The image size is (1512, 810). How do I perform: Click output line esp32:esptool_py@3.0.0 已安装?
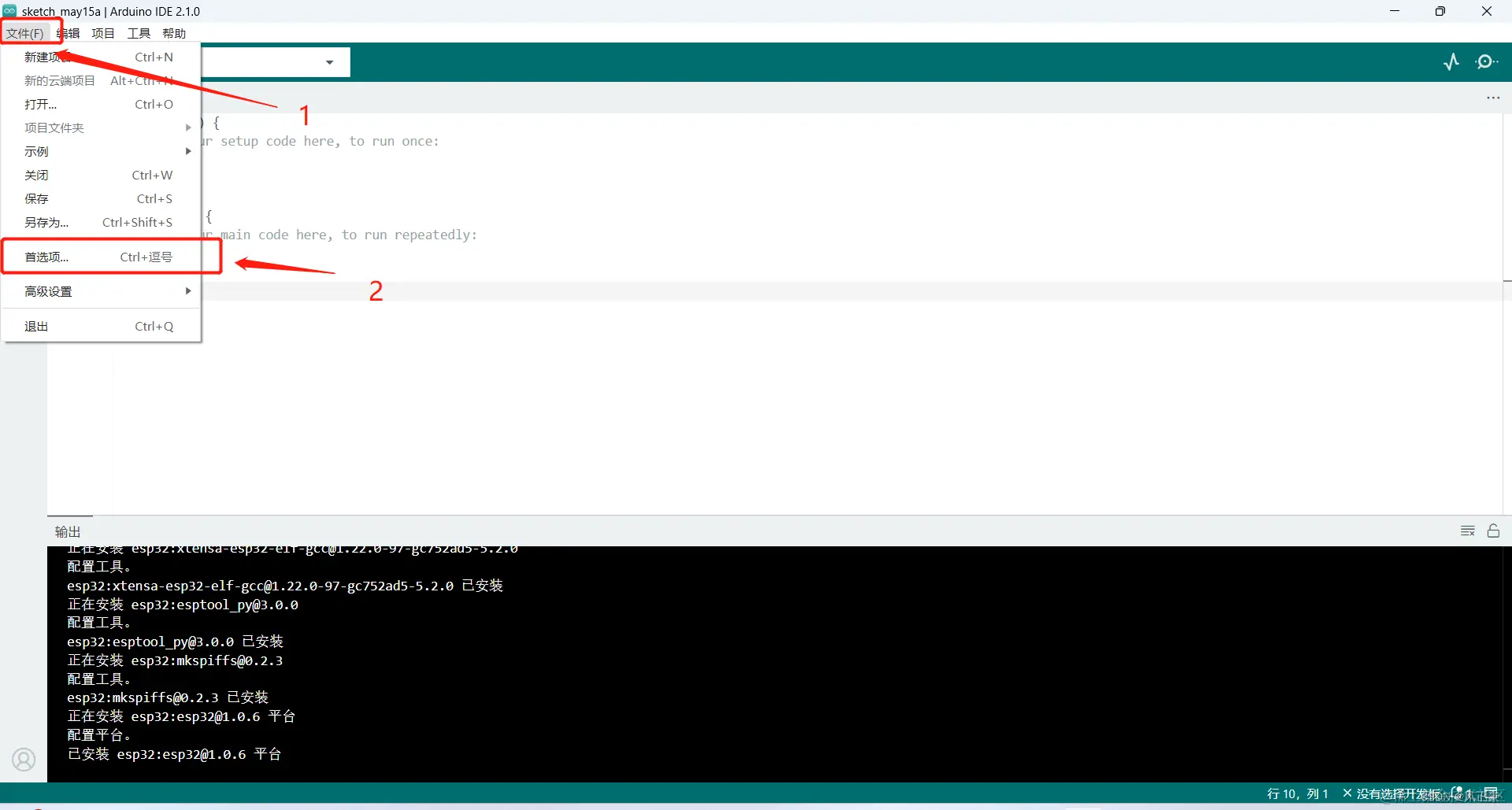click(175, 642)
